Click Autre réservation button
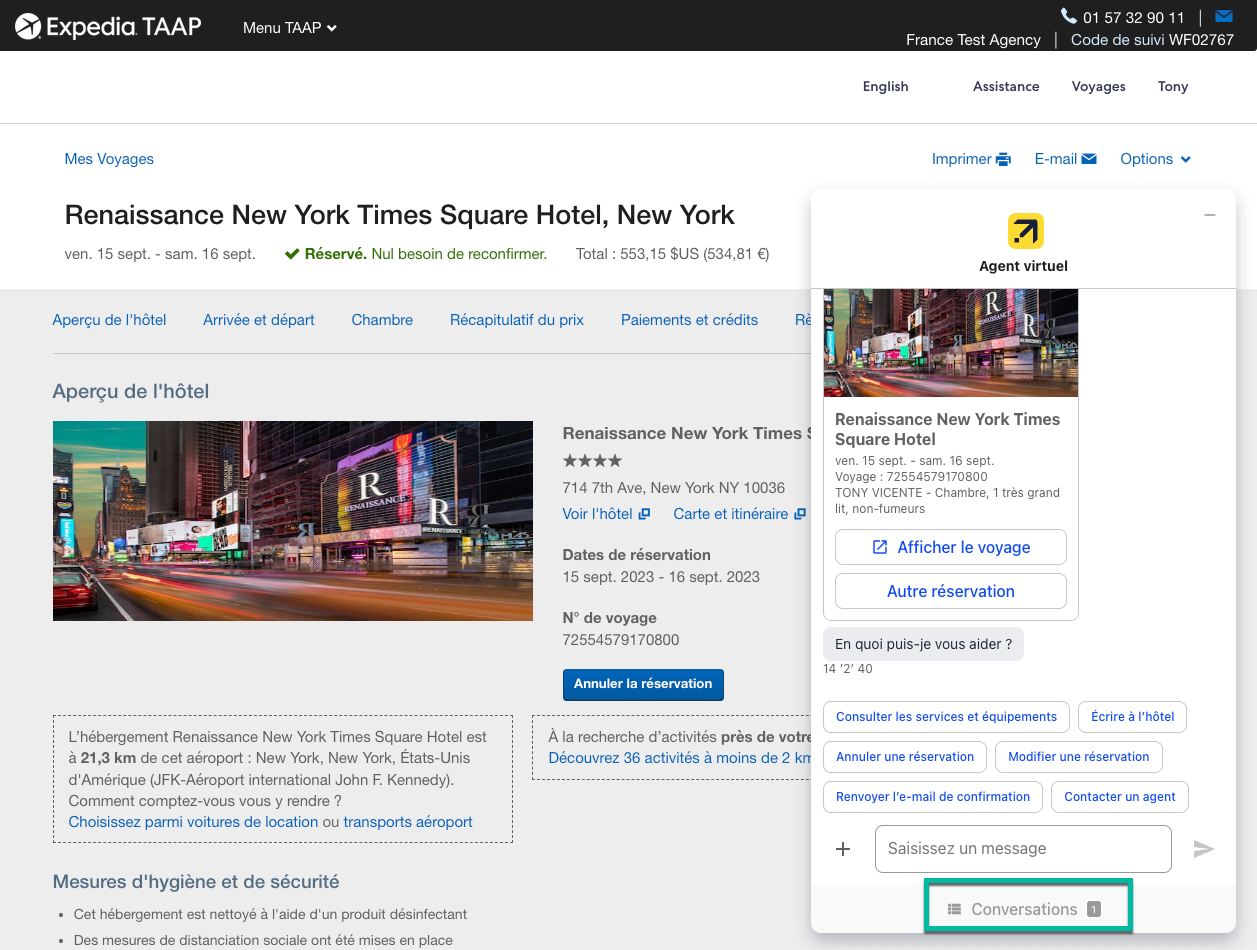 pos(951,591)
